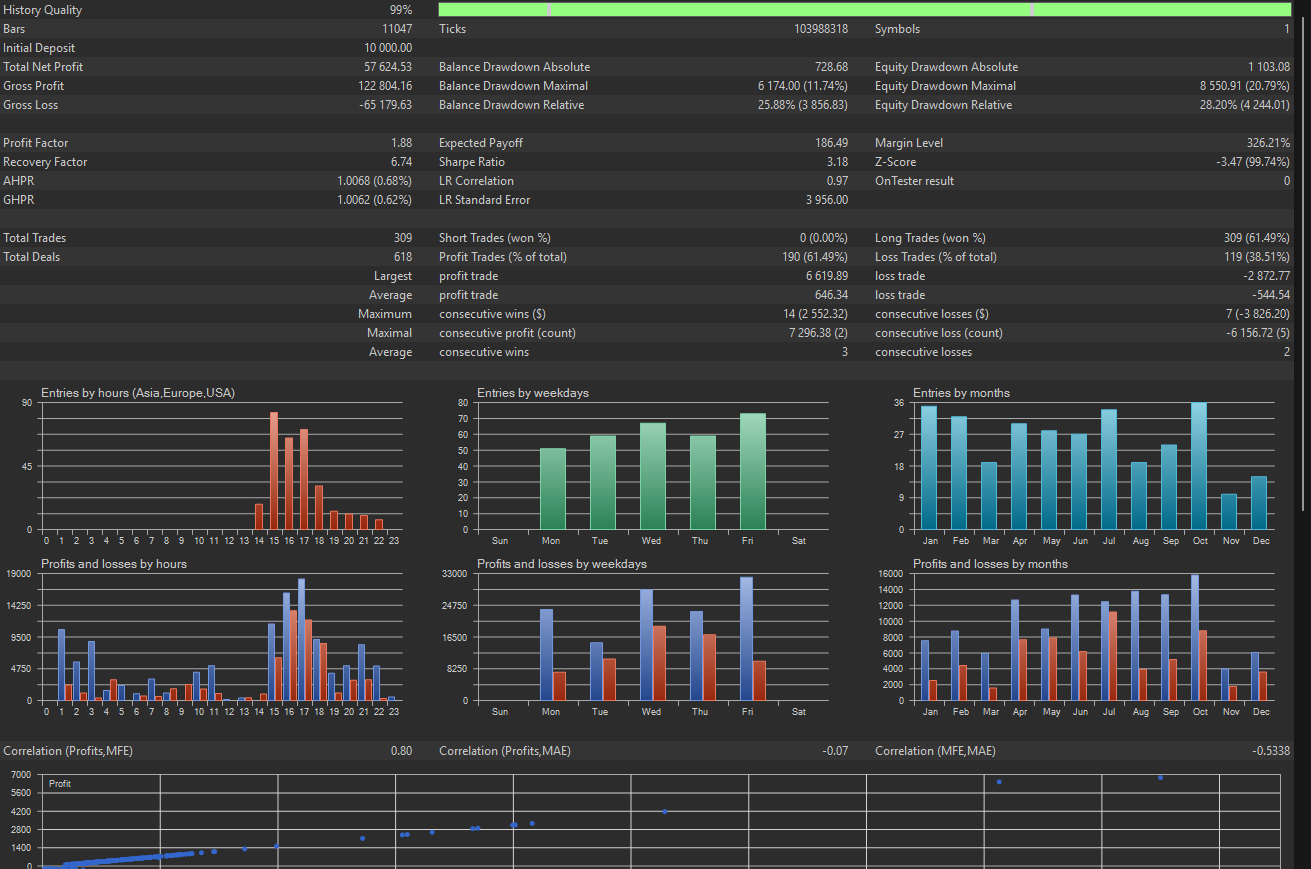Select the Gross Loss value -65 179.63
Screen dimensions: 1311x869
tap(385, 105)
